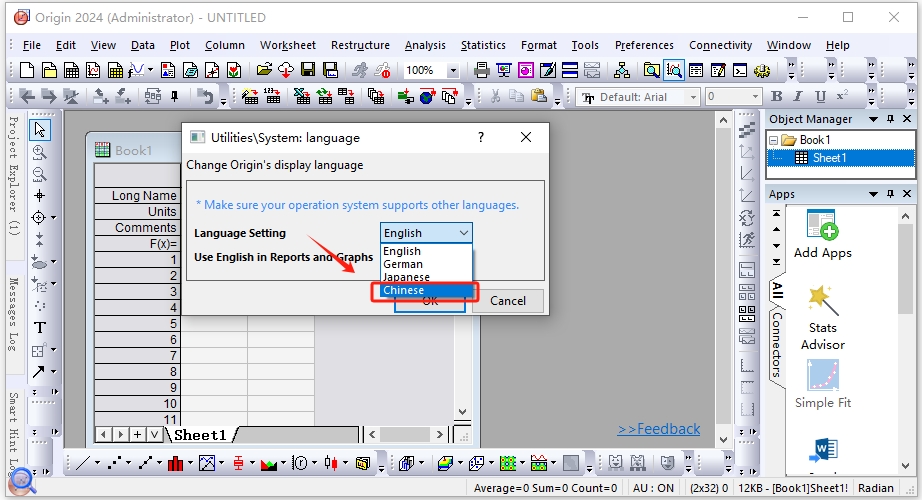The height and width of the screenshot is (500, 922).
Task: Expand the 100% zoom level dropdown
Action: point(452,71)
